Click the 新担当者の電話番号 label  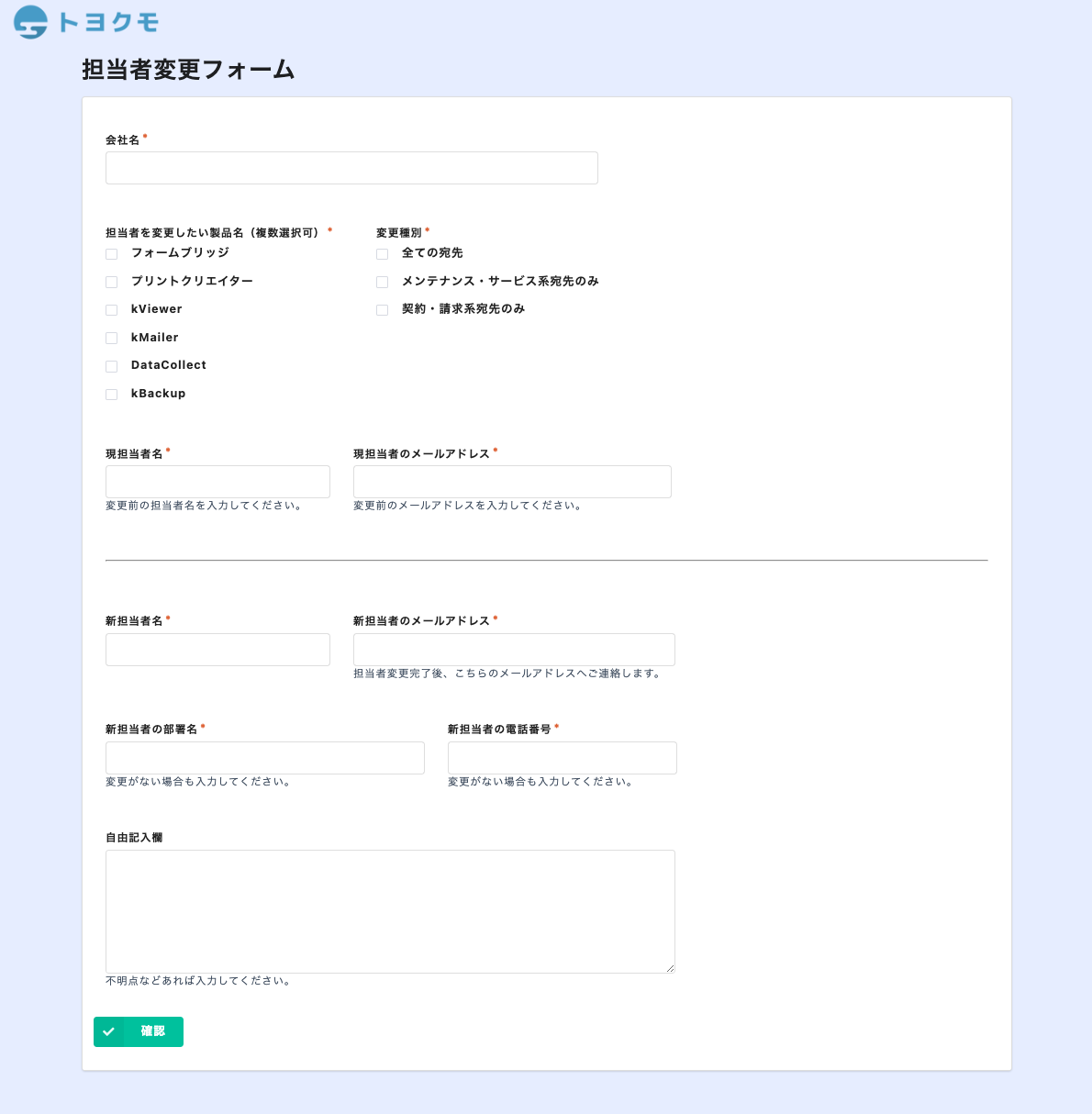pyautogui.click(x=499, y=730)
